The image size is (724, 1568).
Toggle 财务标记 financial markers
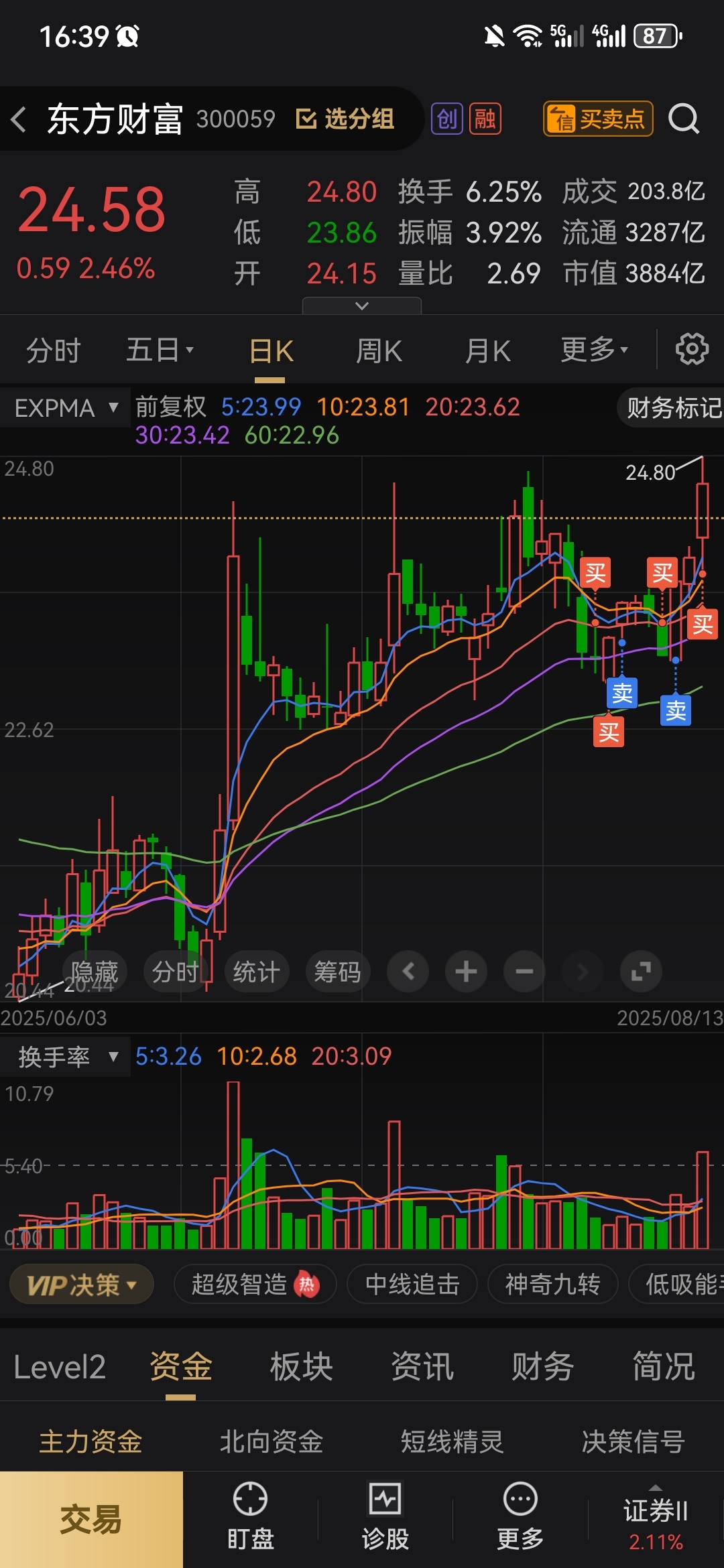pos(672,407)
